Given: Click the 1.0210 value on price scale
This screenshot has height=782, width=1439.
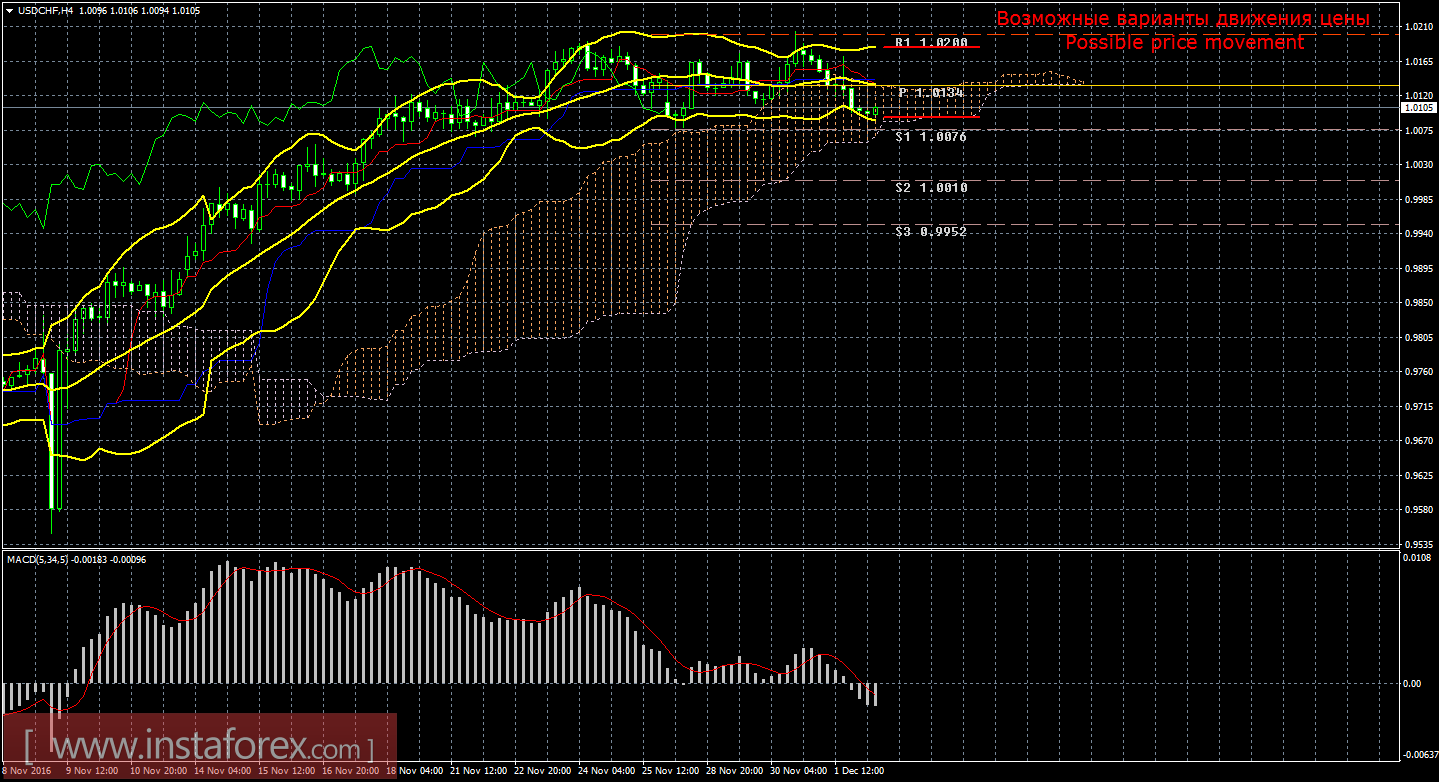Looking at the screenshot, I should coord(1416,27).
